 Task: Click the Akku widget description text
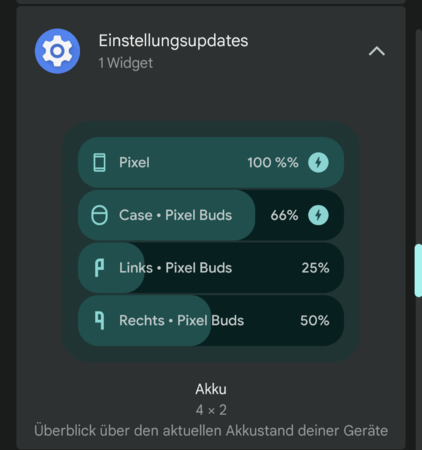[x=211, y=431]
